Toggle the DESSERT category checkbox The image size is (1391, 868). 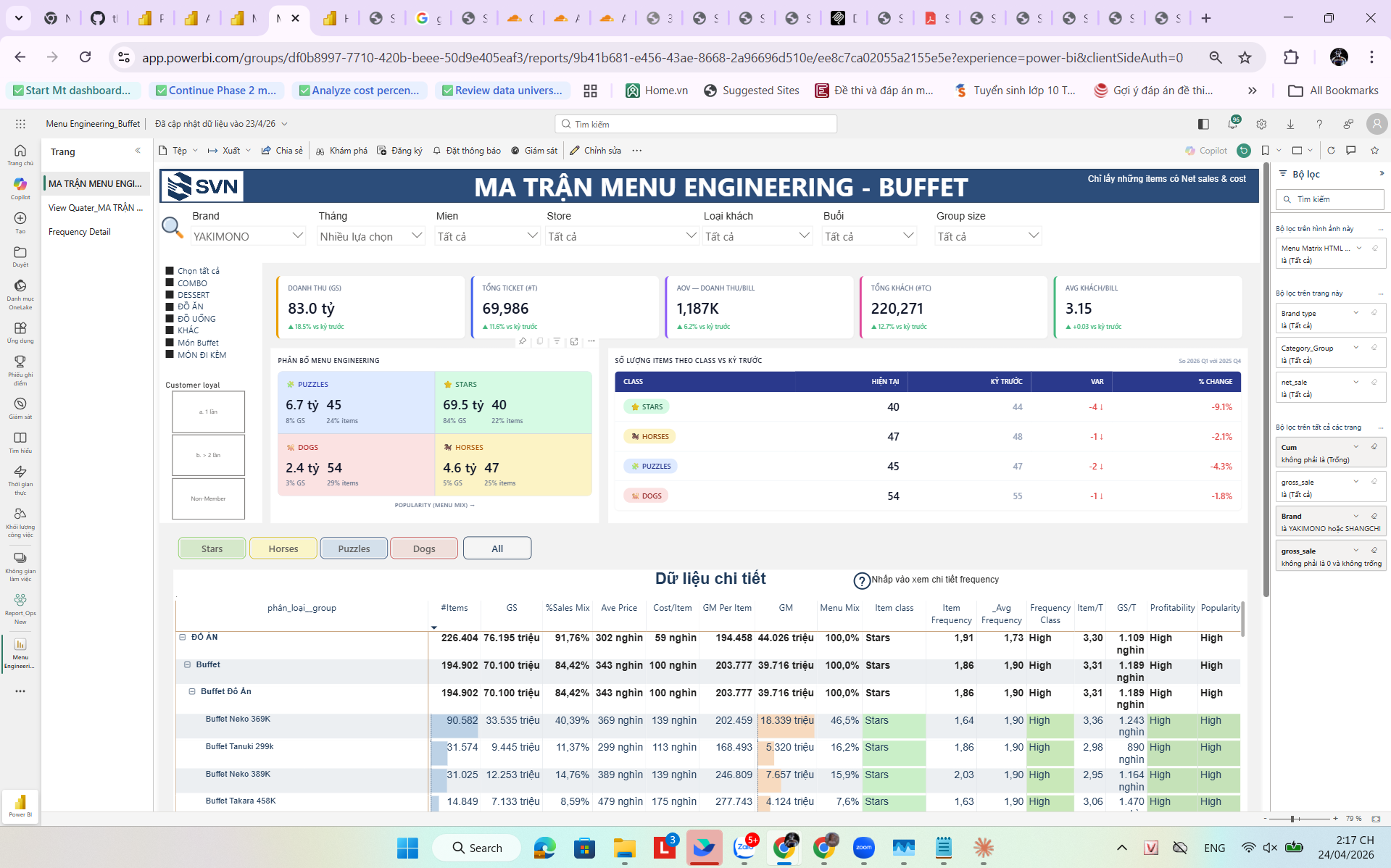pyautogui.click(x=170, y=295)
